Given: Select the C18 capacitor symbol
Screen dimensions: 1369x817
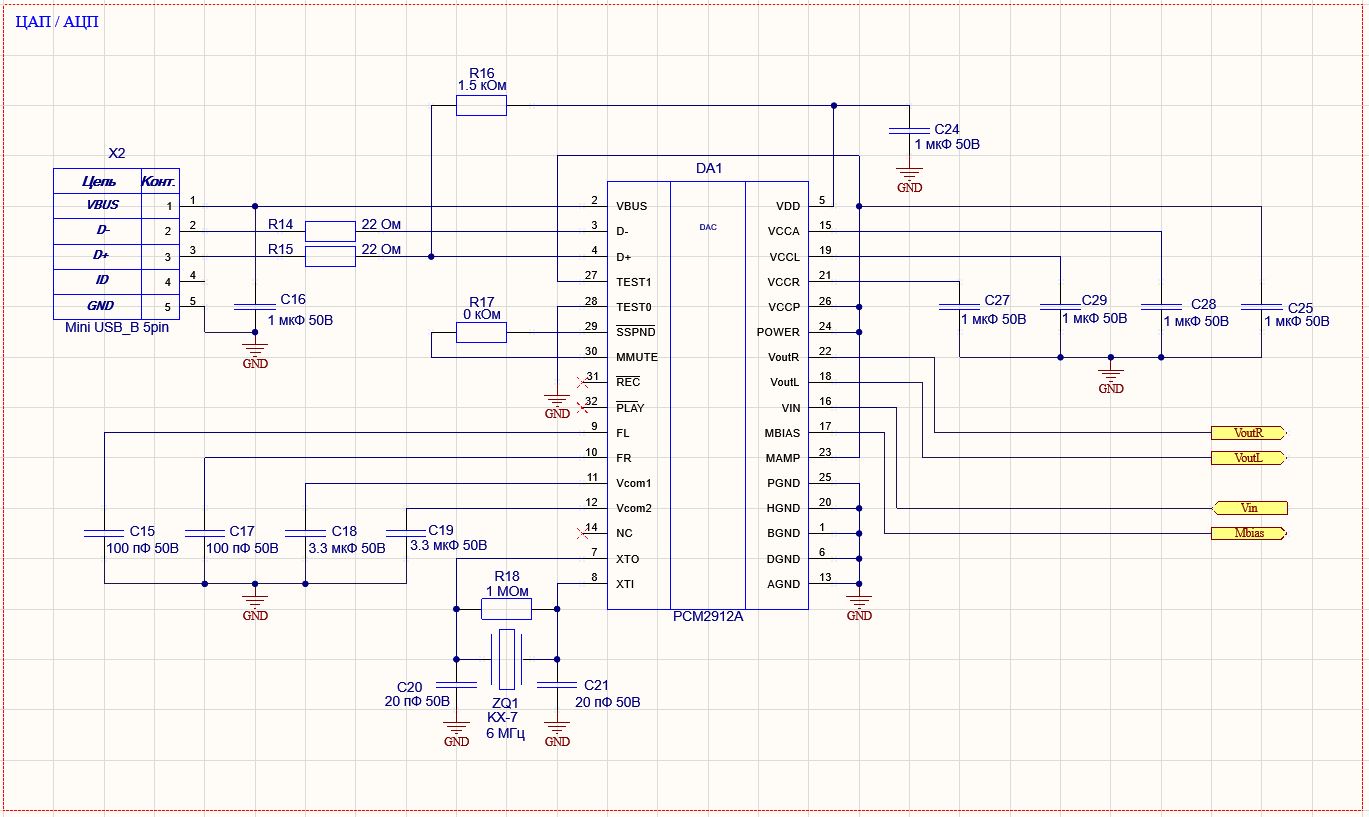Looking at the screenshot, I should coord(305,533).
